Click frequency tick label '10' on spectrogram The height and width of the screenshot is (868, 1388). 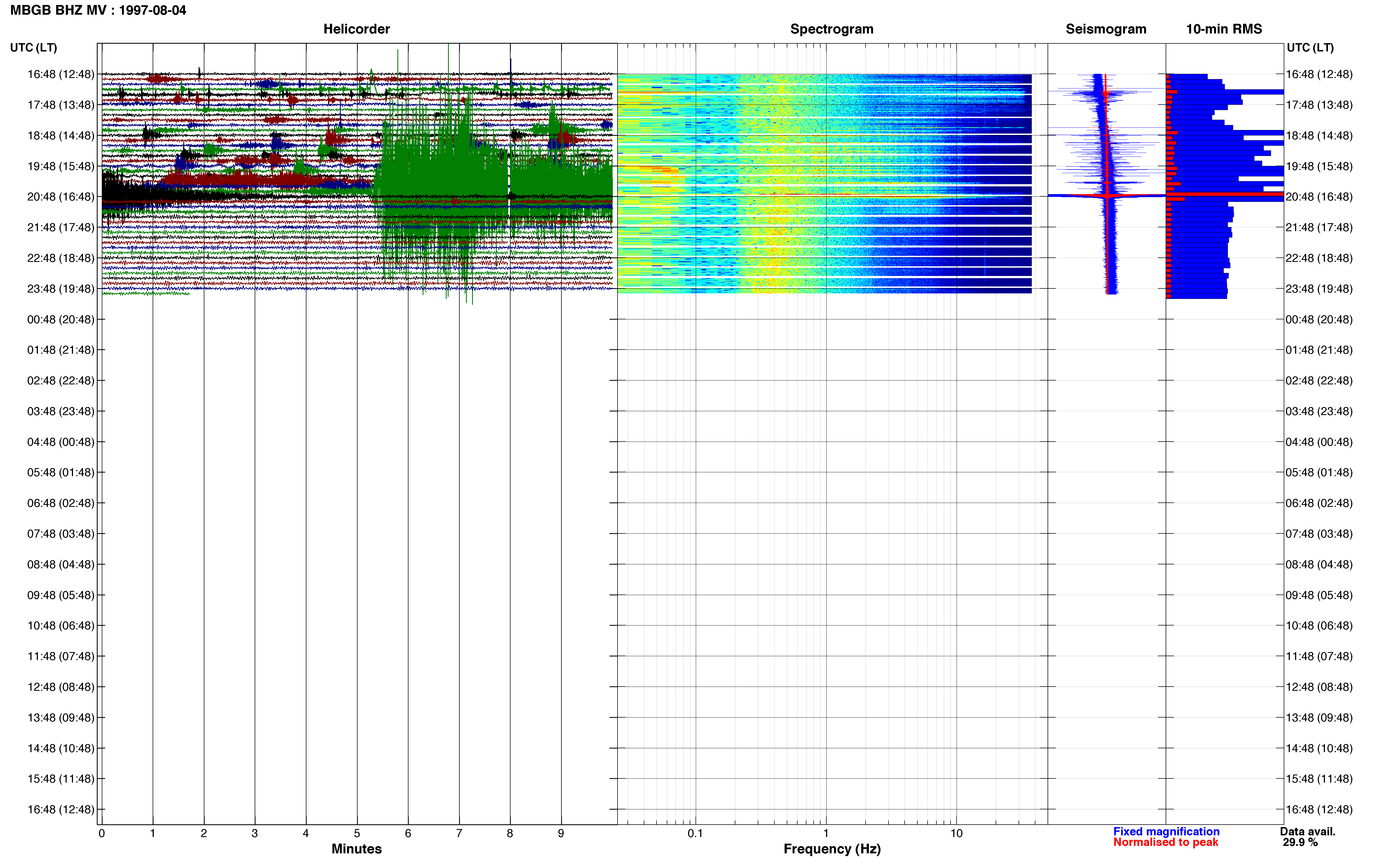pyautogui.click(x=956, y=833)
